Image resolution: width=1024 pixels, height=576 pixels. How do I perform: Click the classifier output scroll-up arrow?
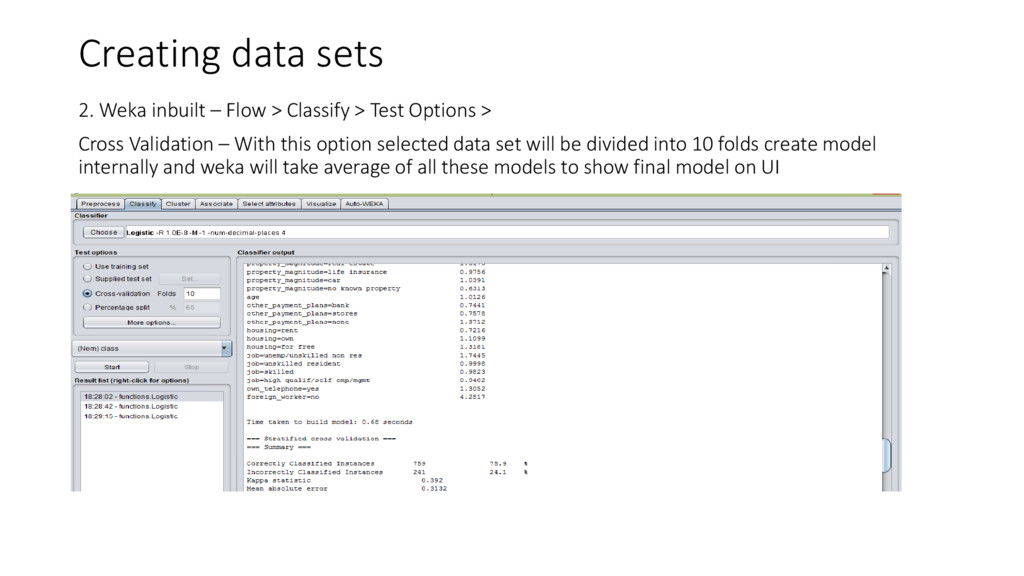[886, 268]
